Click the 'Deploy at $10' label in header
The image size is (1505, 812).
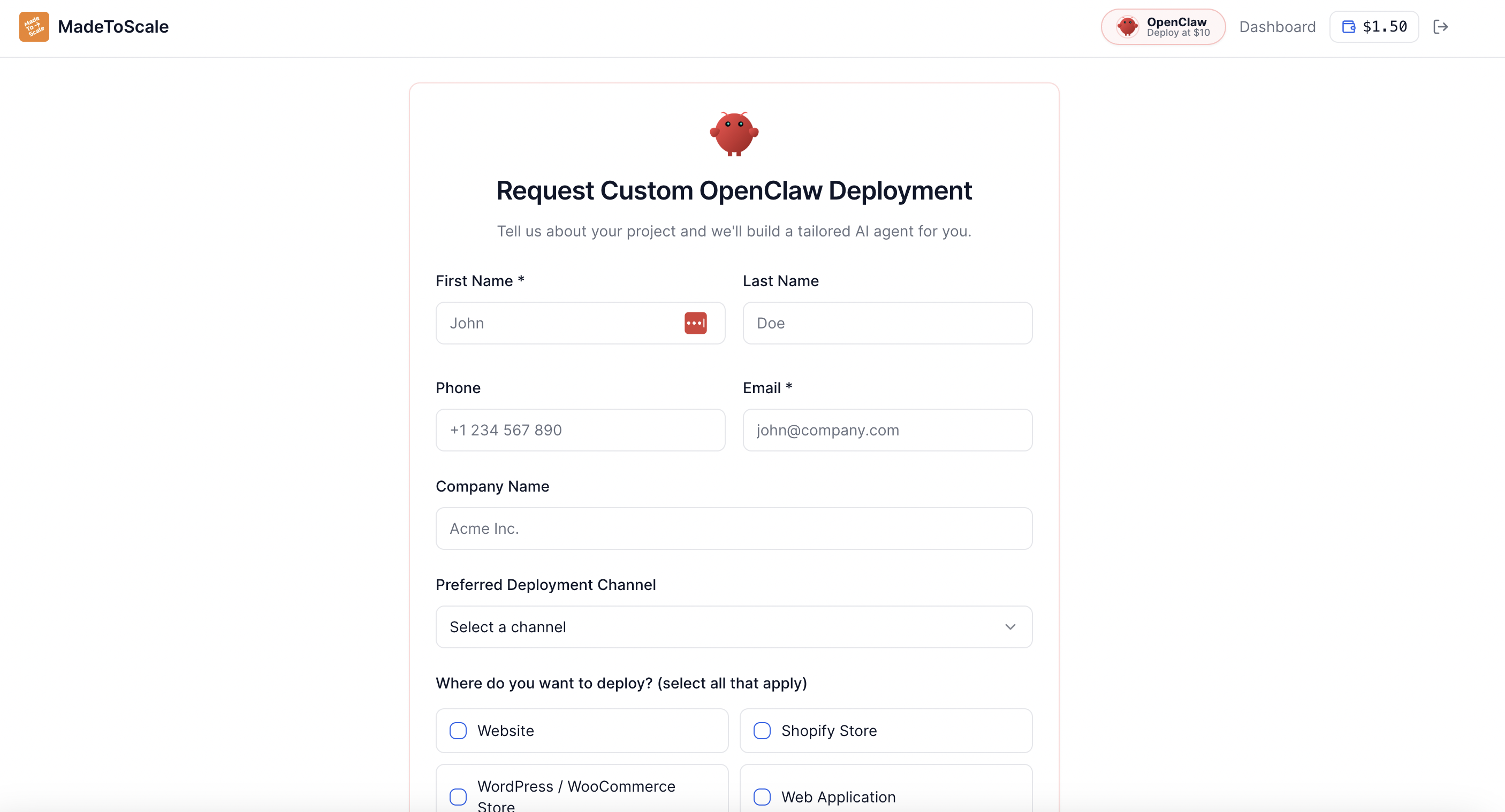[1179, 33]
